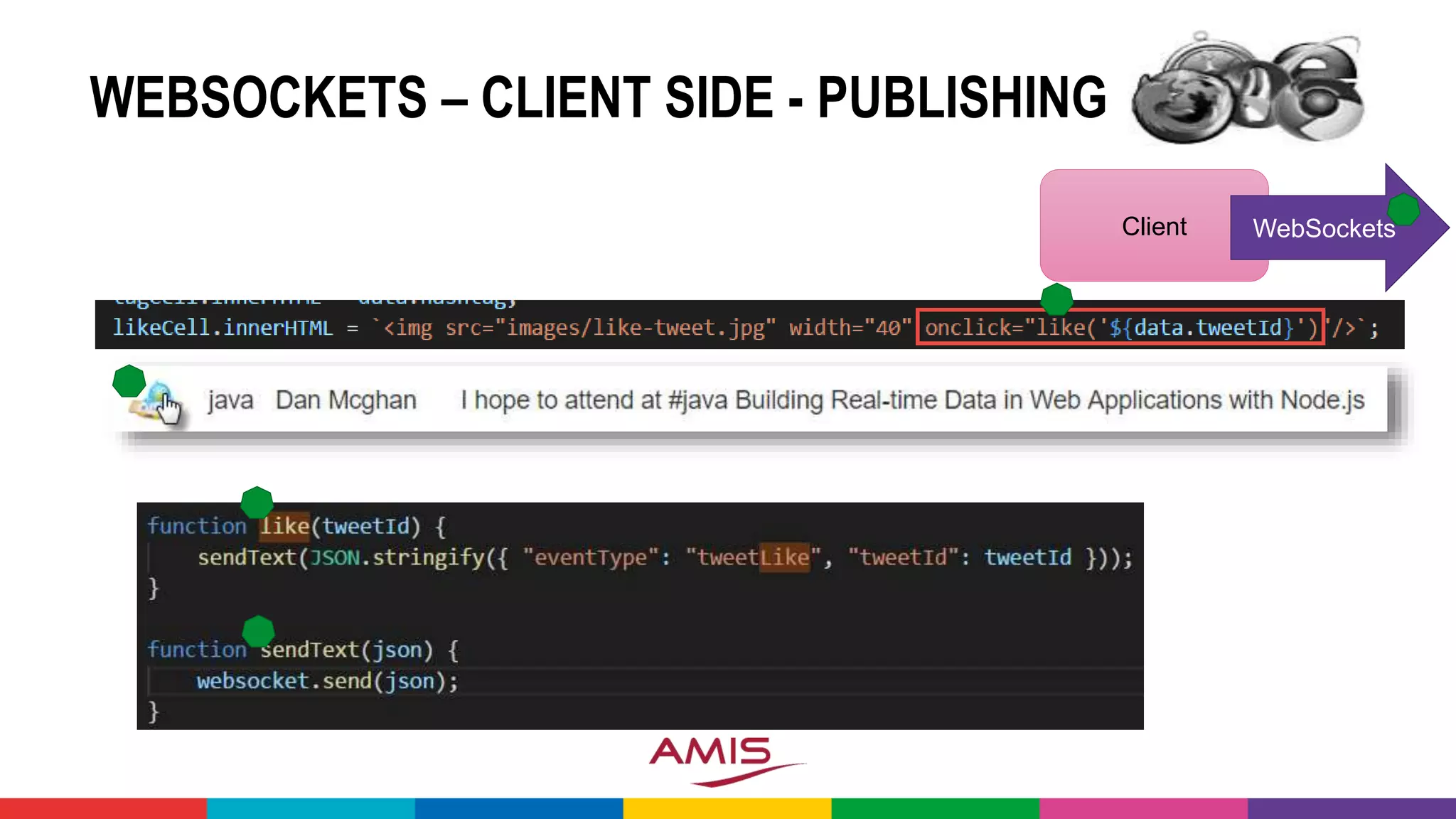This screenshot has height=819, width=1456.
Task: Click tweet text 'I hope to attend at #java'
Action: pyautogui.click(x=594, y=400)
